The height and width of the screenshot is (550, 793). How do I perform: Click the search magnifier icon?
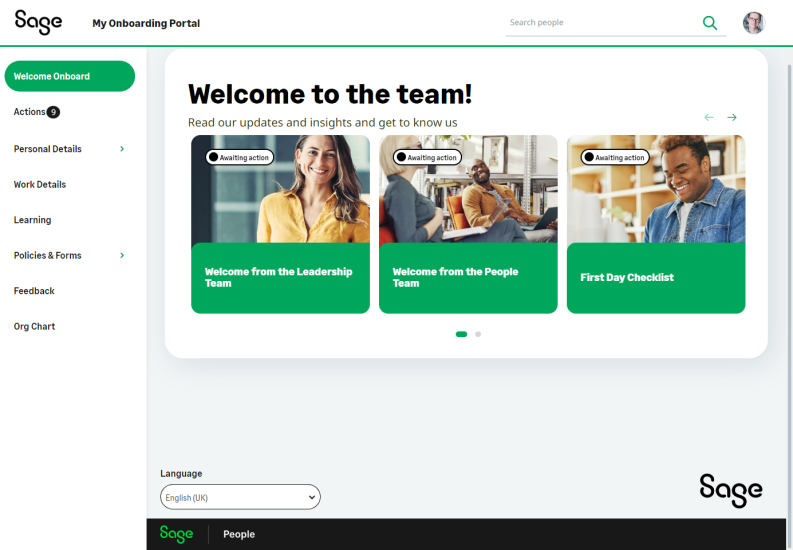click(x=710, y=23)
